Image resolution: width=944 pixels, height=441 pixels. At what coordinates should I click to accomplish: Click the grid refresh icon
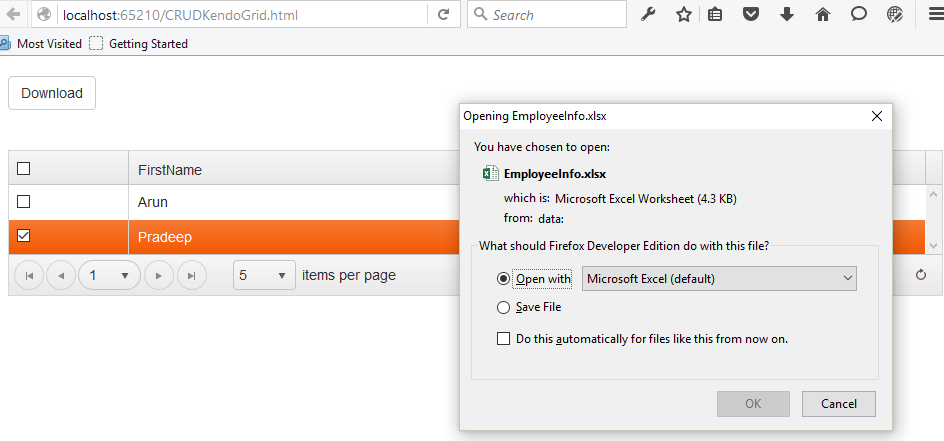(920, 275)
